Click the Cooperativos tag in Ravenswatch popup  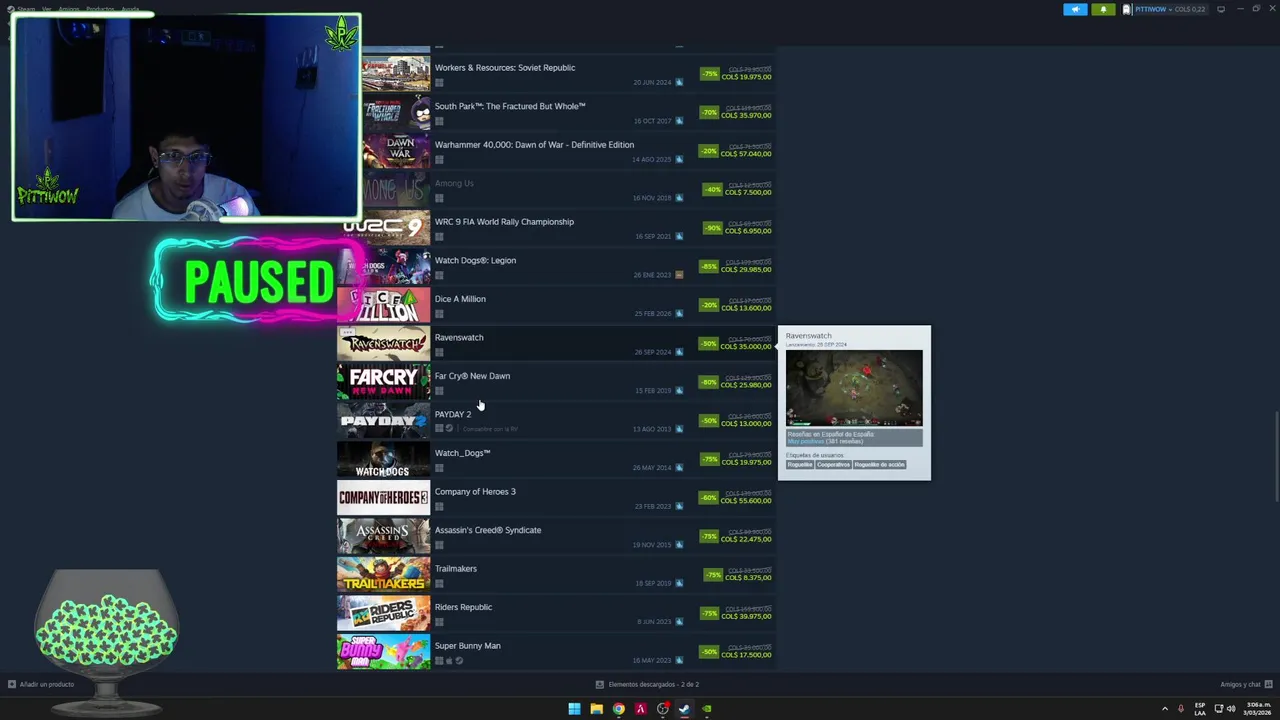click(x=833, y=465)
